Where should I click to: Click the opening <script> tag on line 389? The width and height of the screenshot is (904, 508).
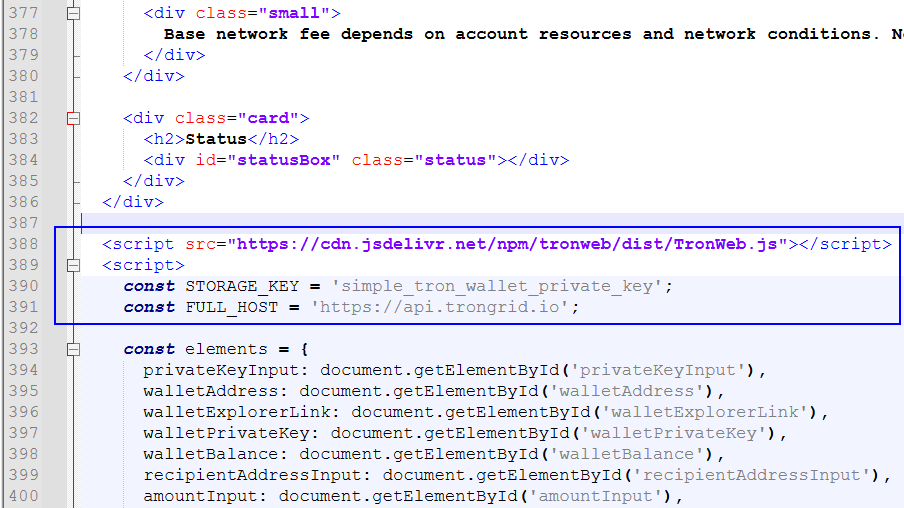point(144,265)
